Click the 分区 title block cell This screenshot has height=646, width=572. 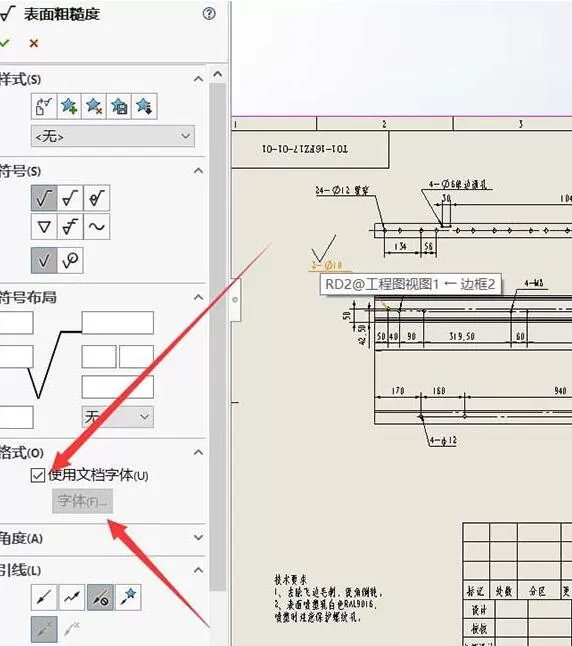537,592
